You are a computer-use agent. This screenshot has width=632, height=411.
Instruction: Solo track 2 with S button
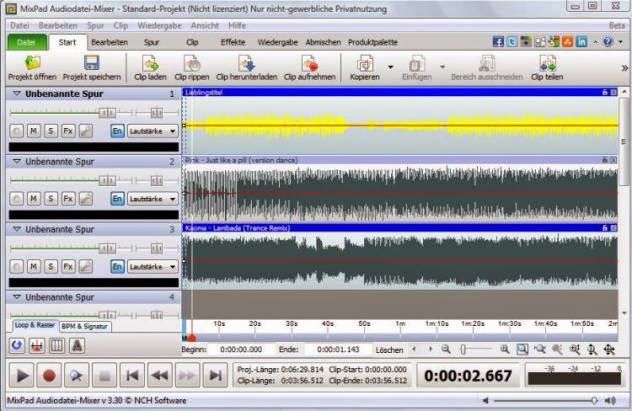(51, 198)
